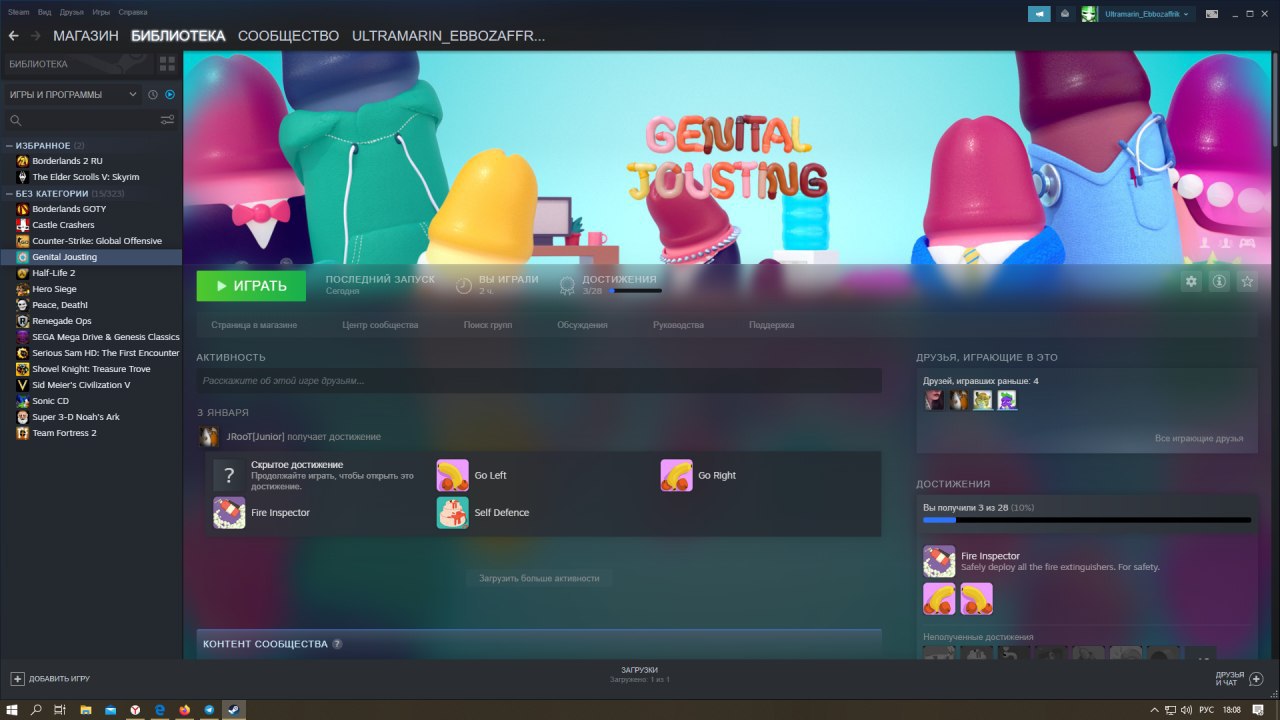Click Fire Inspector icon in achievements panel
This screenshot has height=720, width=1280.
pyautogui.click(x=939, y=561)
